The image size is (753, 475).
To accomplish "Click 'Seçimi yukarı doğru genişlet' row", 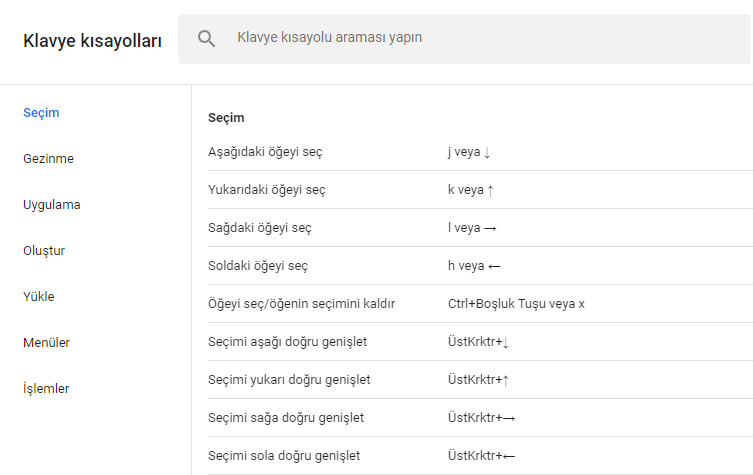I will 289,380.
